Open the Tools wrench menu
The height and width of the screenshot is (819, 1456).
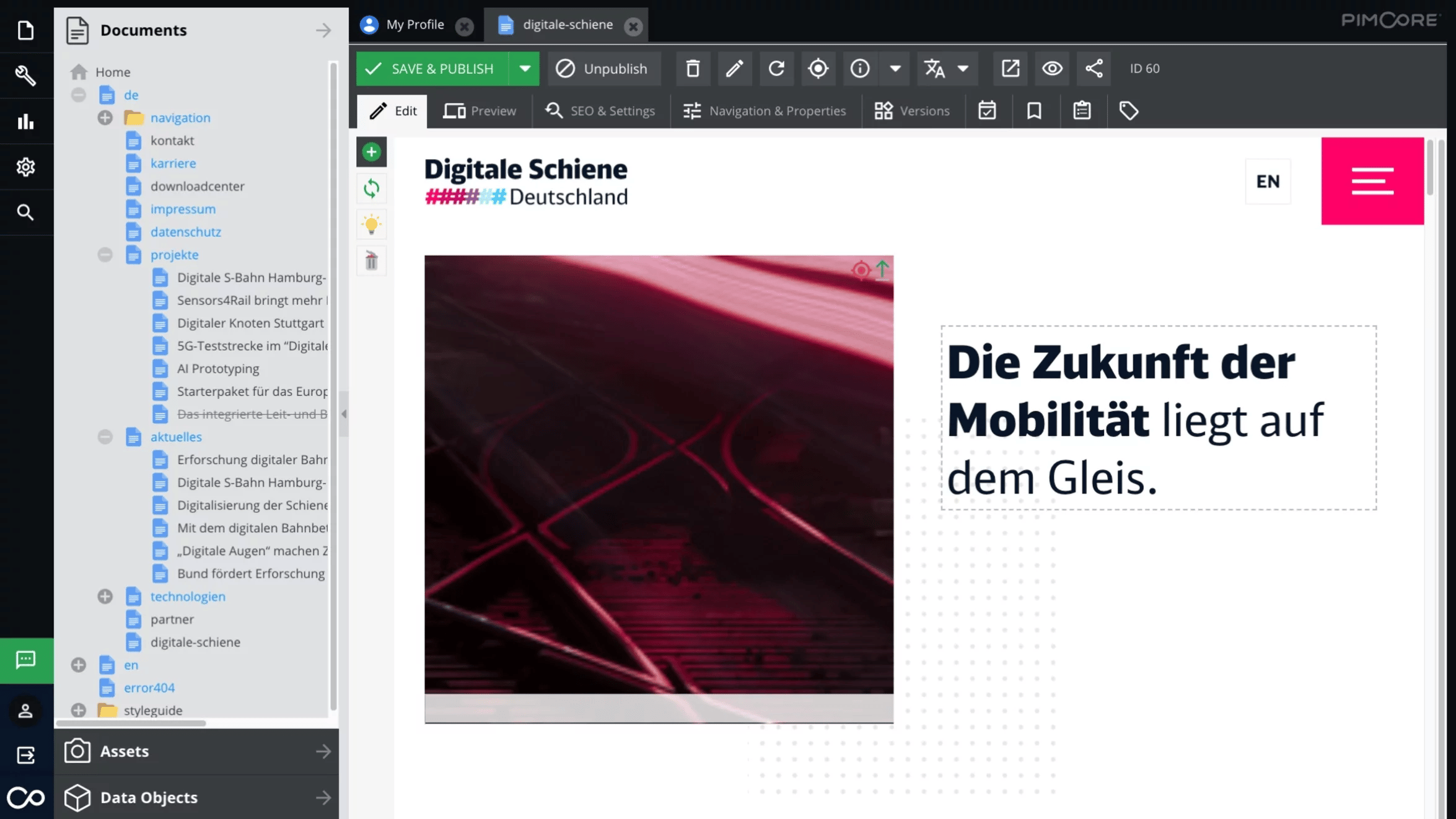25,76
